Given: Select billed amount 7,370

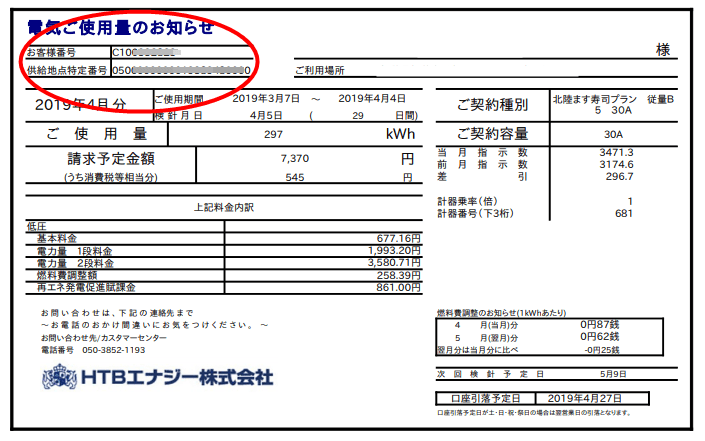Looking at the screenshot, I should (294, 158).
